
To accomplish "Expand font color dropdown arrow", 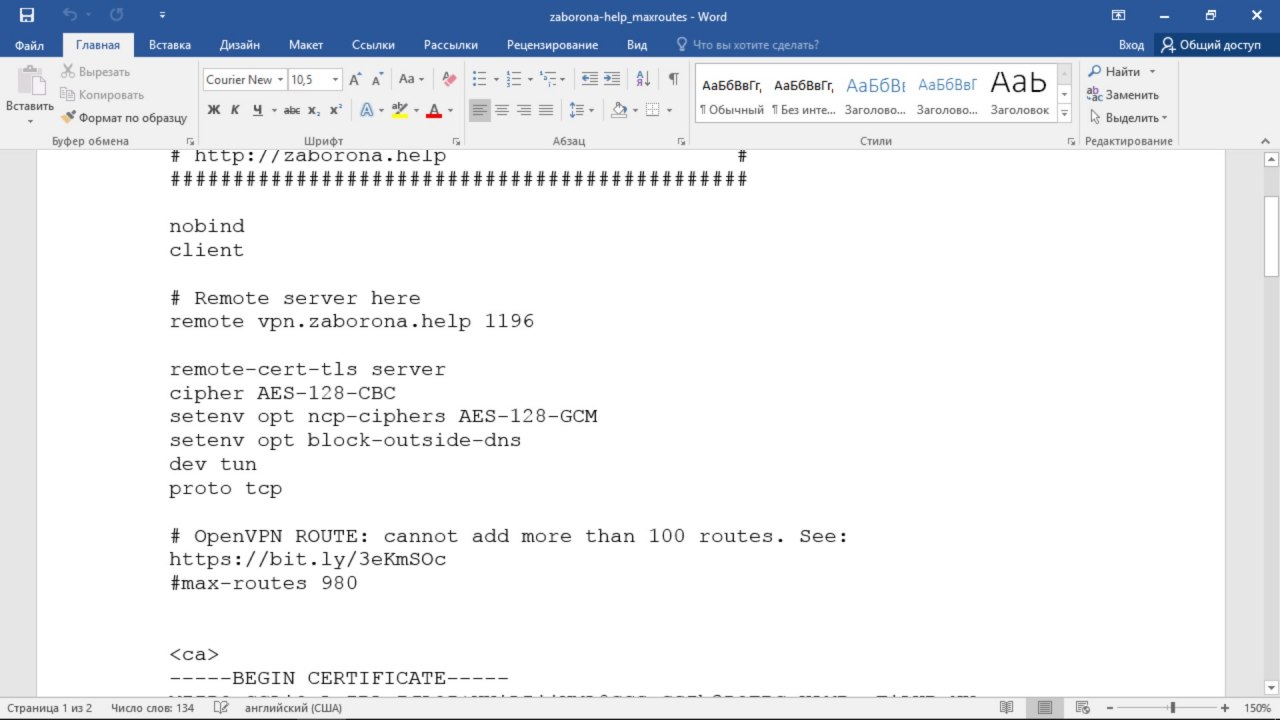I will [x=450, y=110].
